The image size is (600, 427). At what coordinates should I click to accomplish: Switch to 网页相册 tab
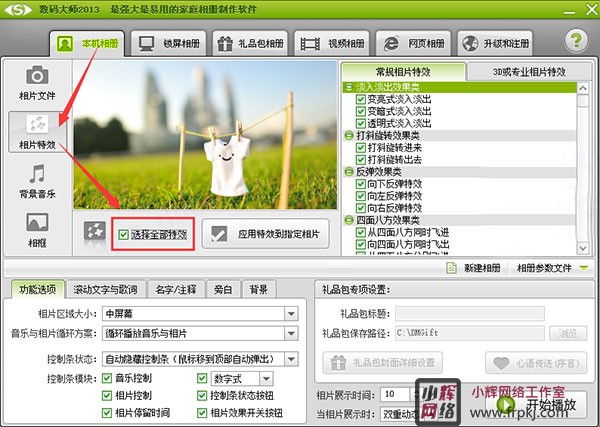[x=413, y=44]
